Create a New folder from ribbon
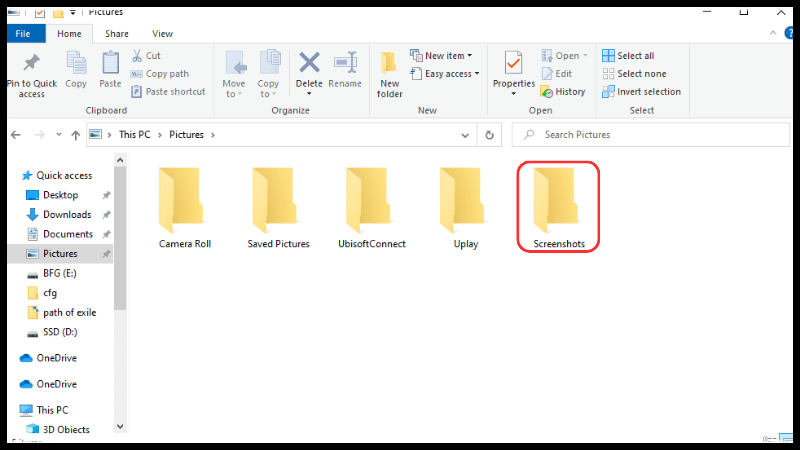 point(389,74)
